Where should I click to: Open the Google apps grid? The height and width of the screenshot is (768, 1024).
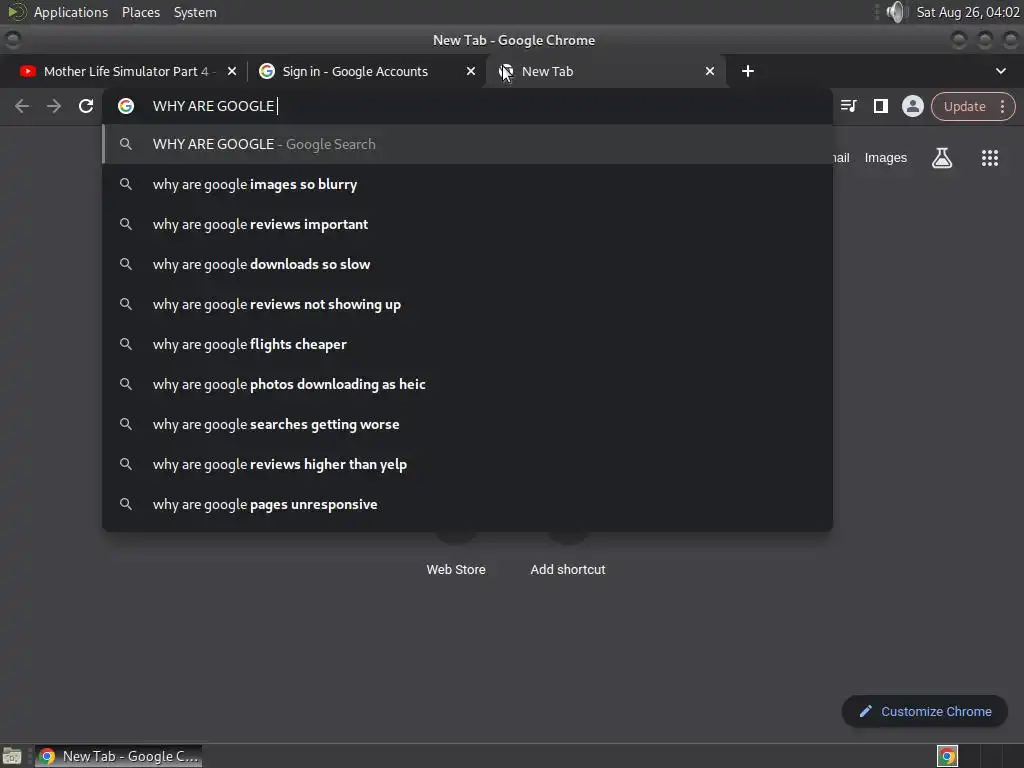[x=989, y=158]
